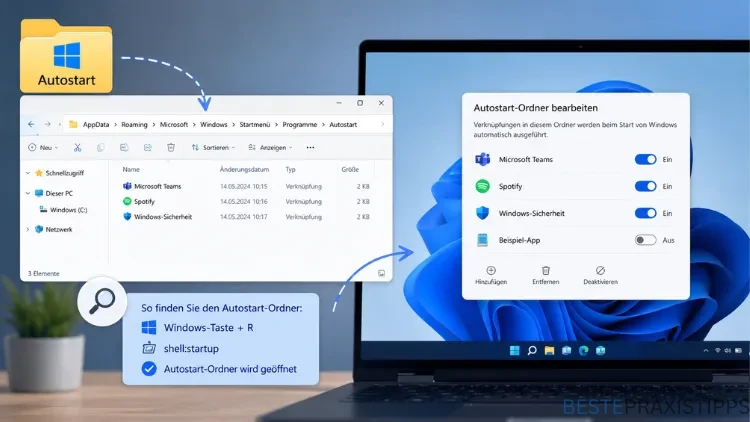Select AppData in the address breadcrumb
750x422 pixels.
tap(96, 124)
